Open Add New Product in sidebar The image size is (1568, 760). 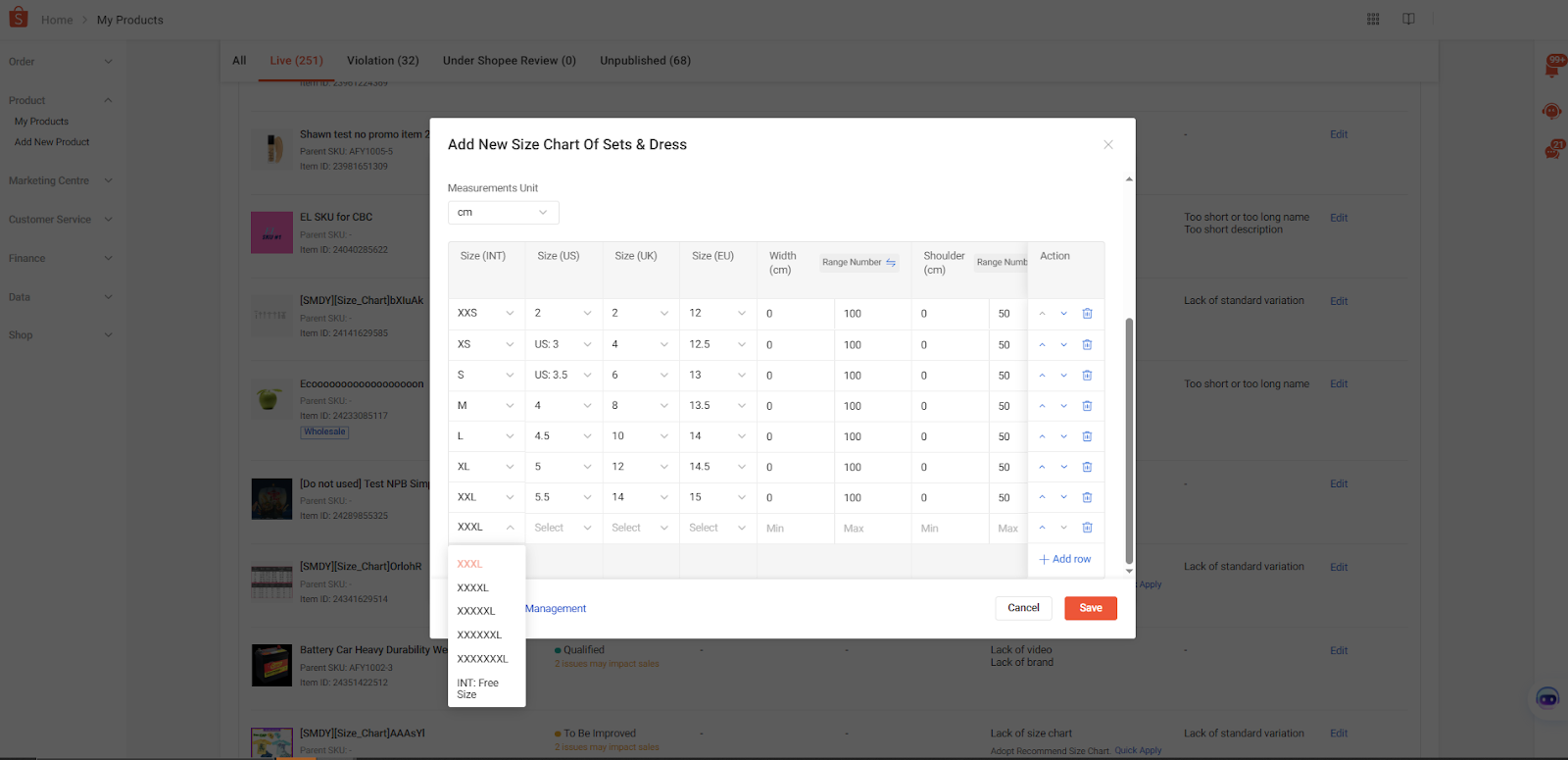click(52, 142)
